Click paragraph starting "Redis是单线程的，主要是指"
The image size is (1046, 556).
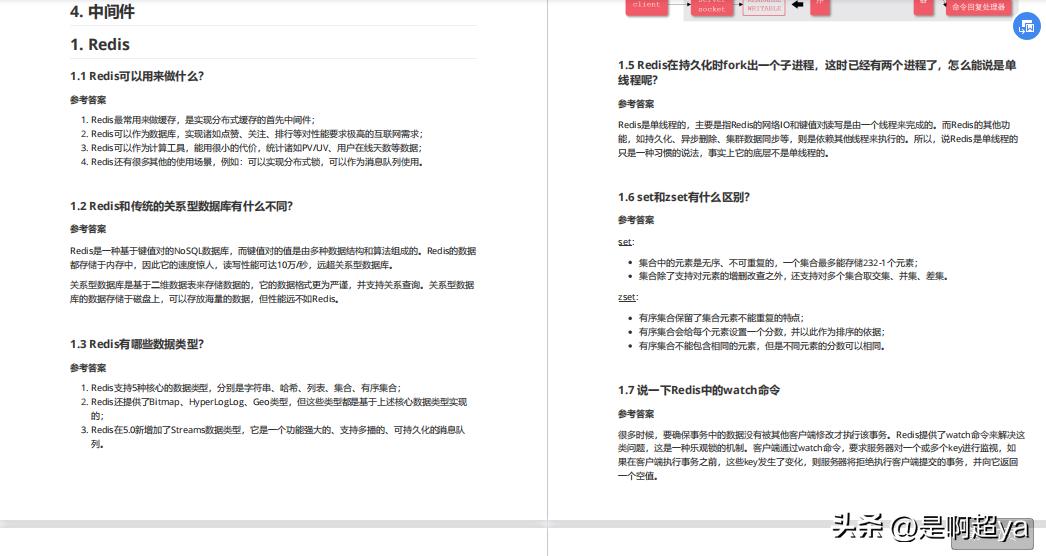(x=818, y=139)
